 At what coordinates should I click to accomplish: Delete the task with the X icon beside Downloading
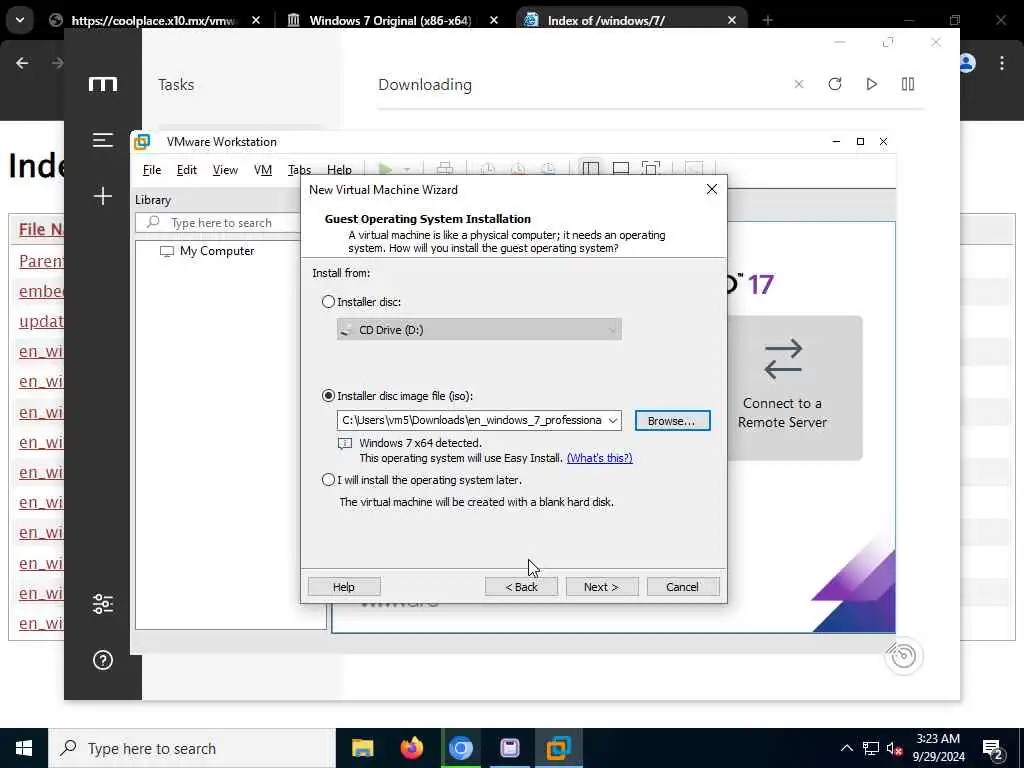pyautogui.click(x=799, y=84)
